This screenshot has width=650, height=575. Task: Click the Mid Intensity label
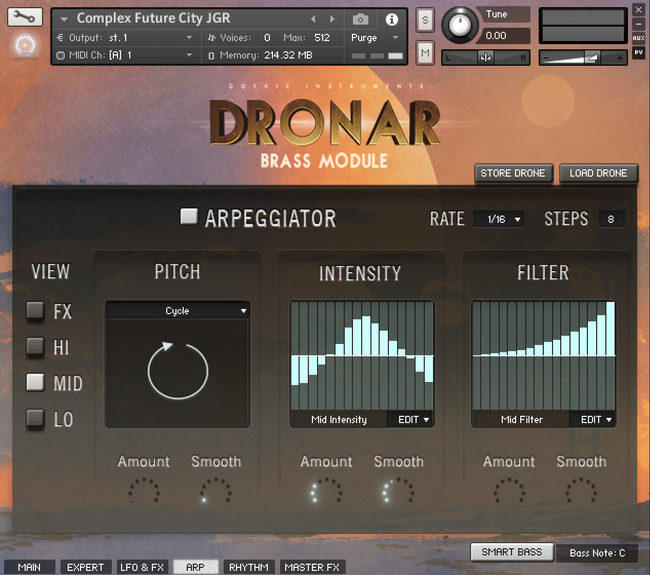coord(339,420)
